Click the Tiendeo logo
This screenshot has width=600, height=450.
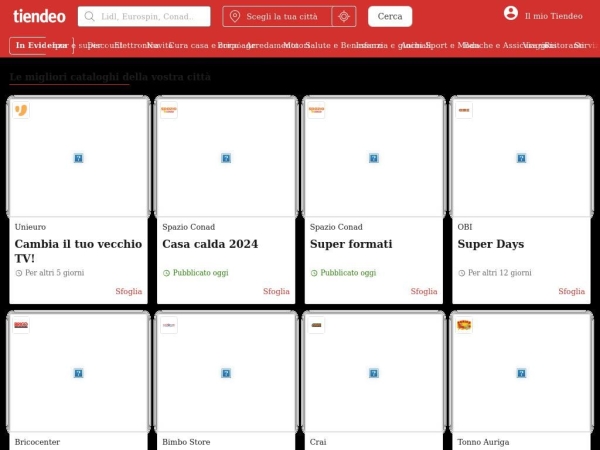[39, 16]
